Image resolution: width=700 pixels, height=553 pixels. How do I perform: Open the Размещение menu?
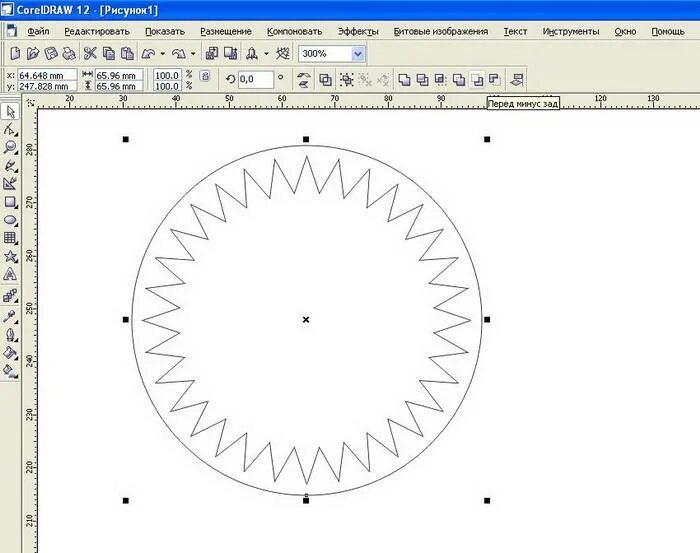tap(226, 32)
